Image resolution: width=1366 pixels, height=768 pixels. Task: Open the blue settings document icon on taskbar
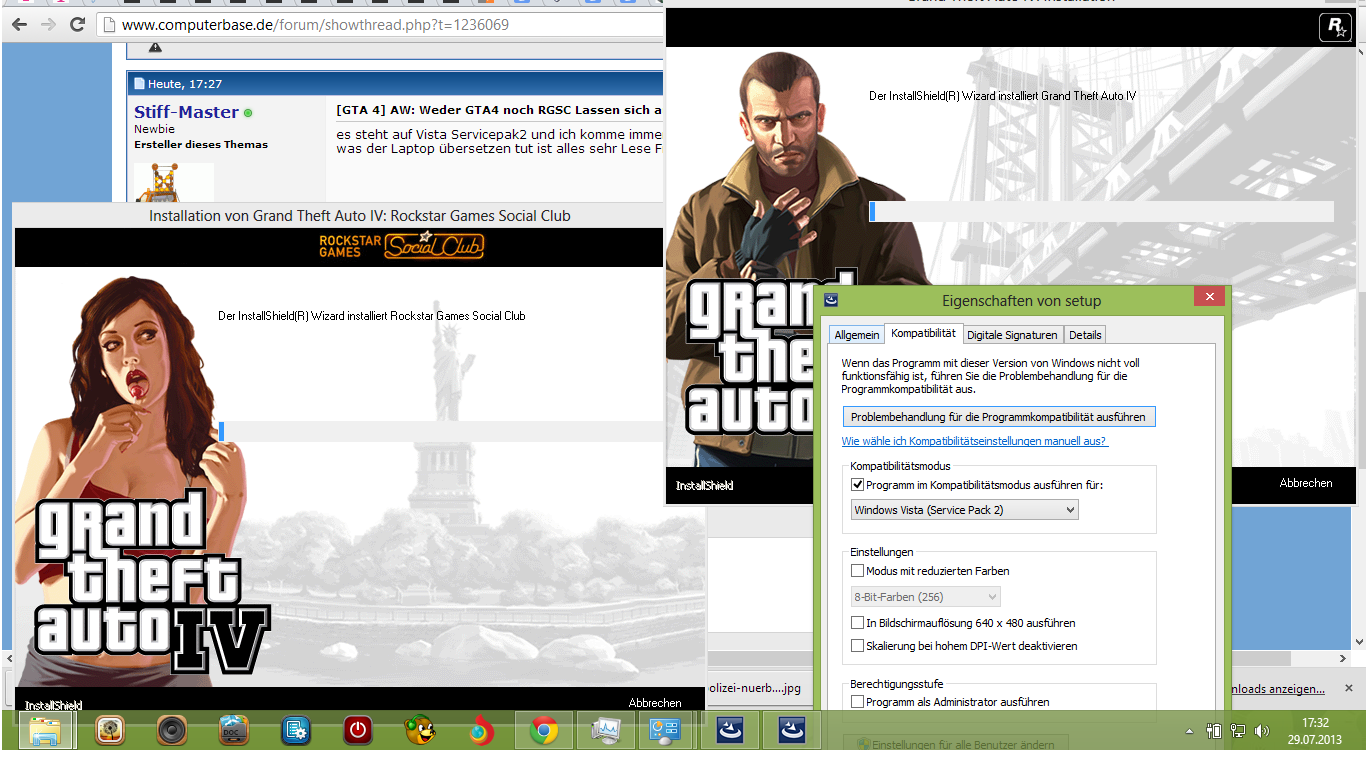[296, 732]
